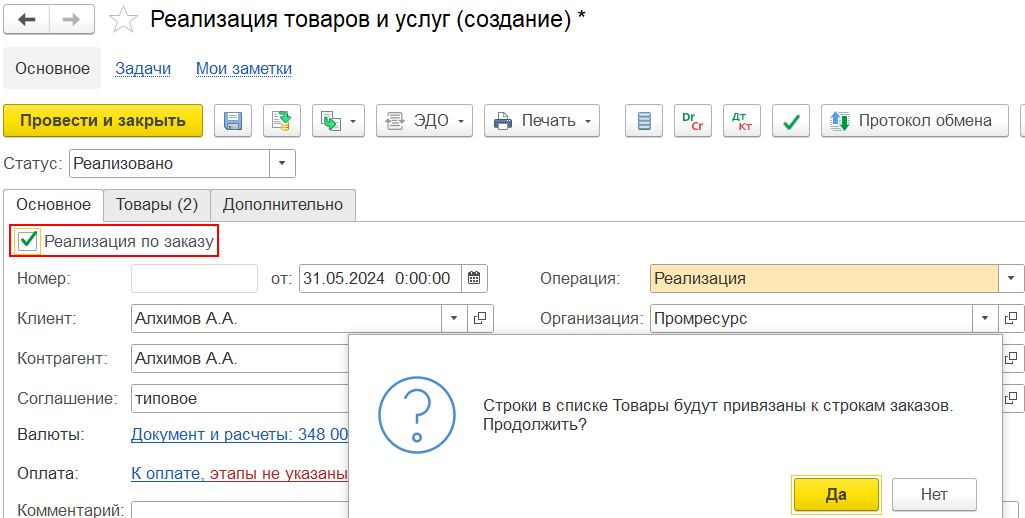Click the save document floppy disk icon
Image resolution: width=1025 pixels, height=518 pixels.
[x=233, y=121]
